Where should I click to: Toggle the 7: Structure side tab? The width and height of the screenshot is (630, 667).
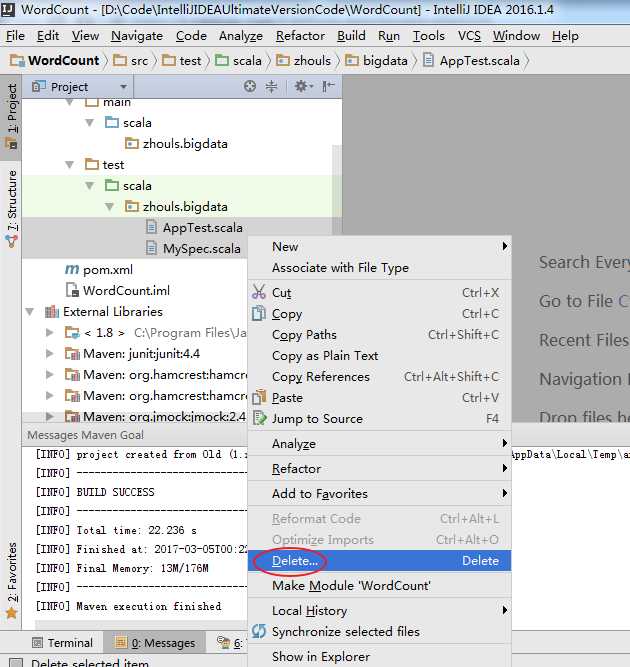[x=11, y=208]
